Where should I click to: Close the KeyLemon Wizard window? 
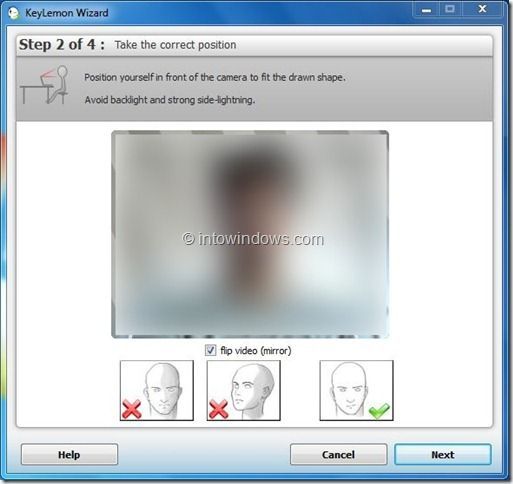(x=482, y=9)
